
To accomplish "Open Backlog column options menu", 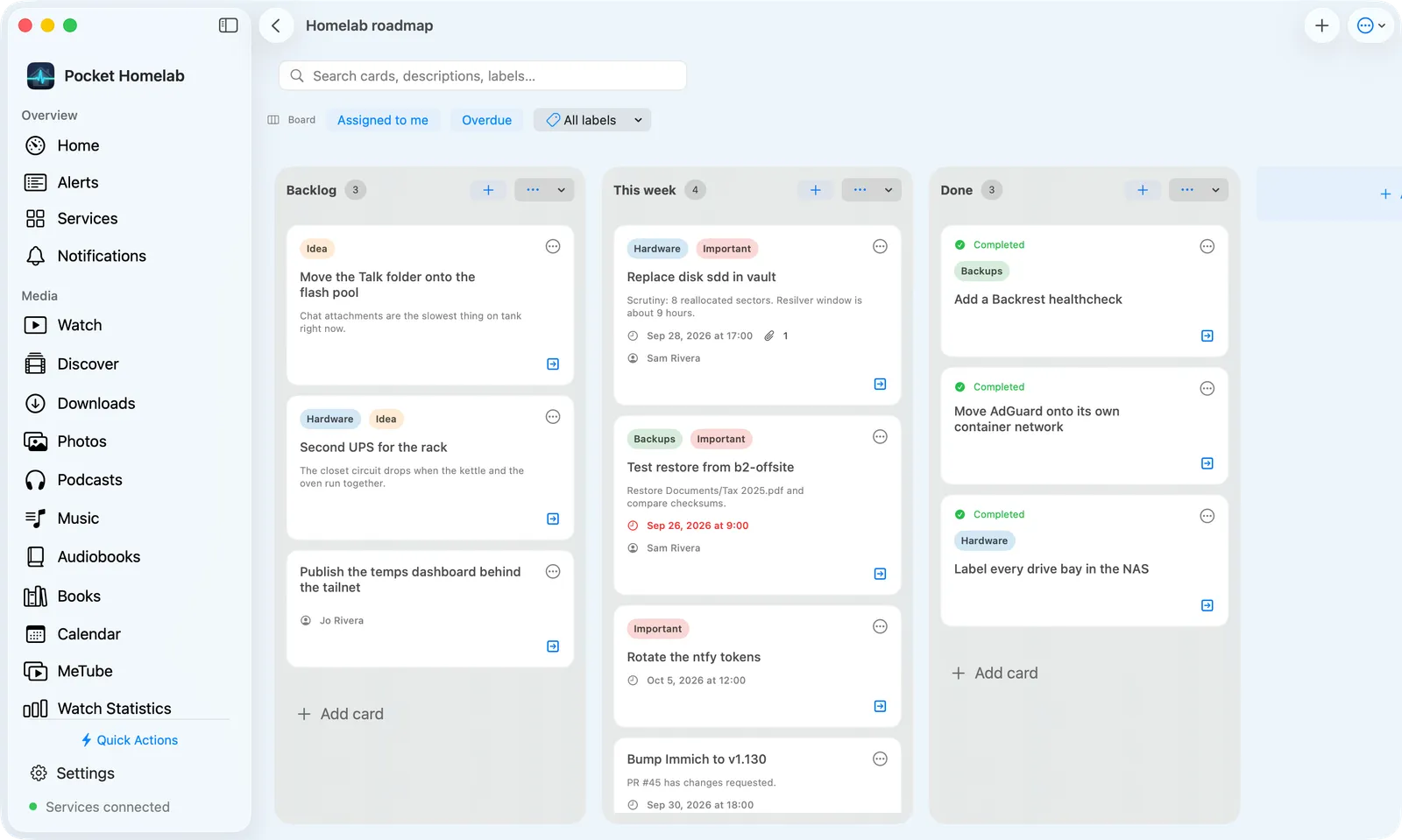I will [544, 190].
